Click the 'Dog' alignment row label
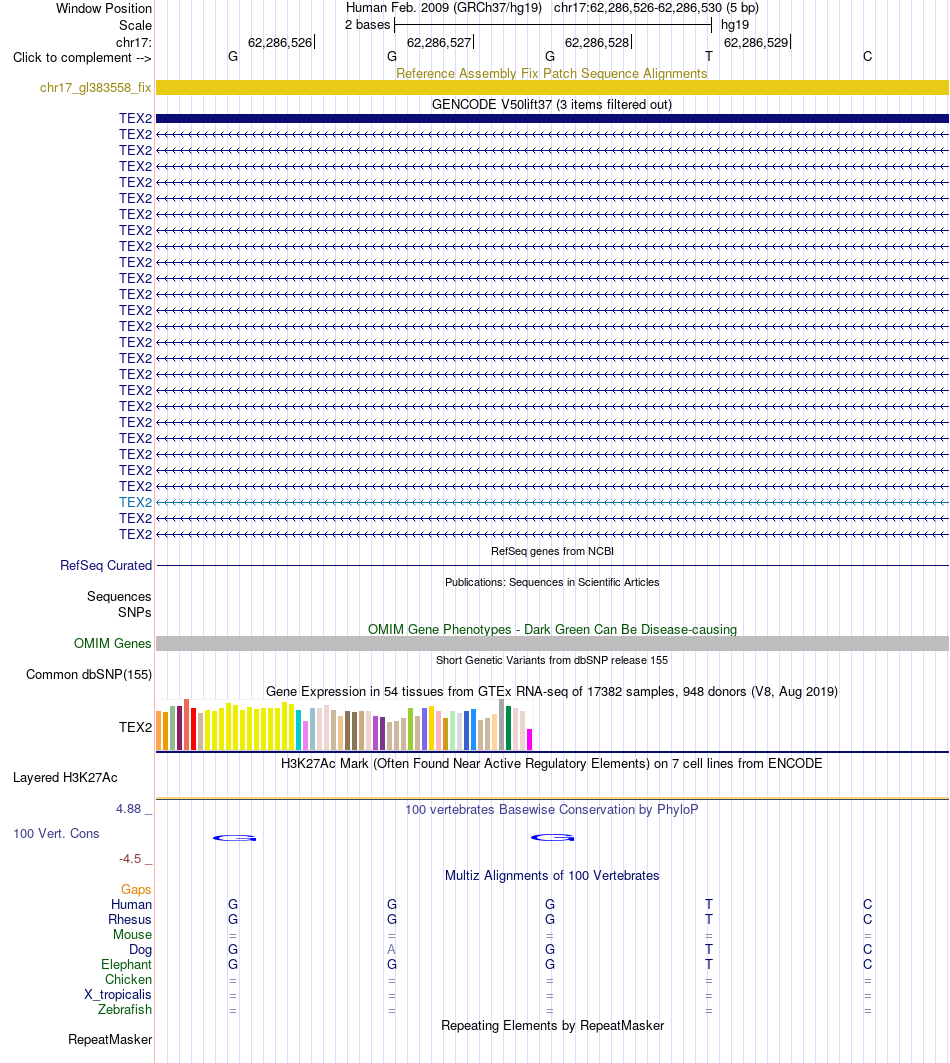 140,949
